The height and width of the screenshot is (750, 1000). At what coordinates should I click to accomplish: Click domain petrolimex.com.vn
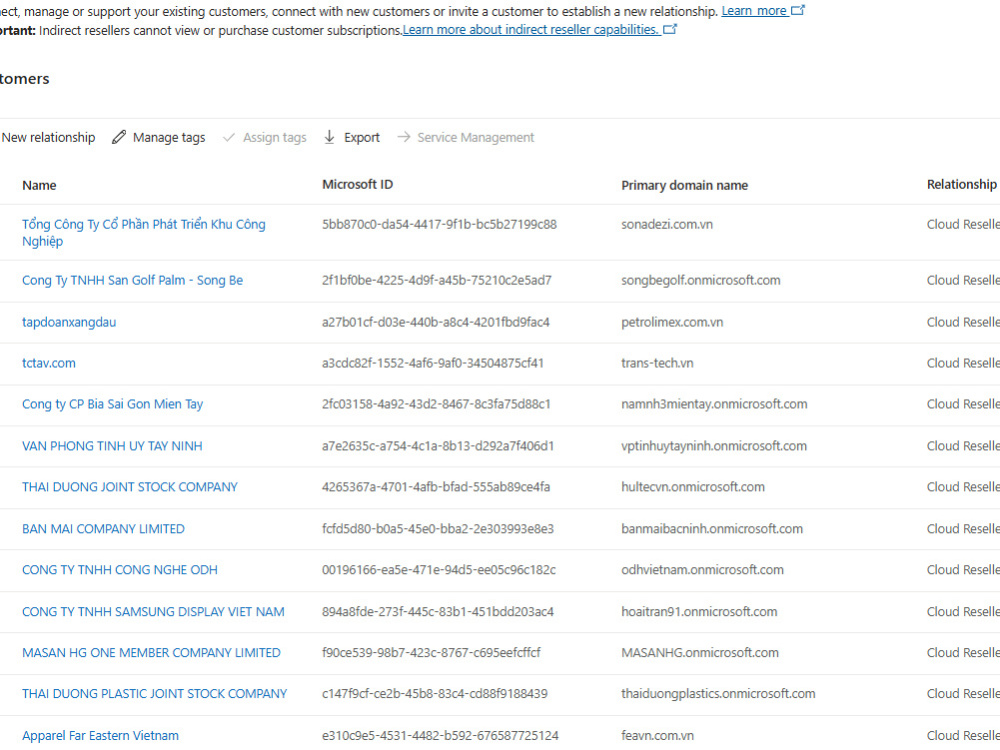click(x=672, y=322)
